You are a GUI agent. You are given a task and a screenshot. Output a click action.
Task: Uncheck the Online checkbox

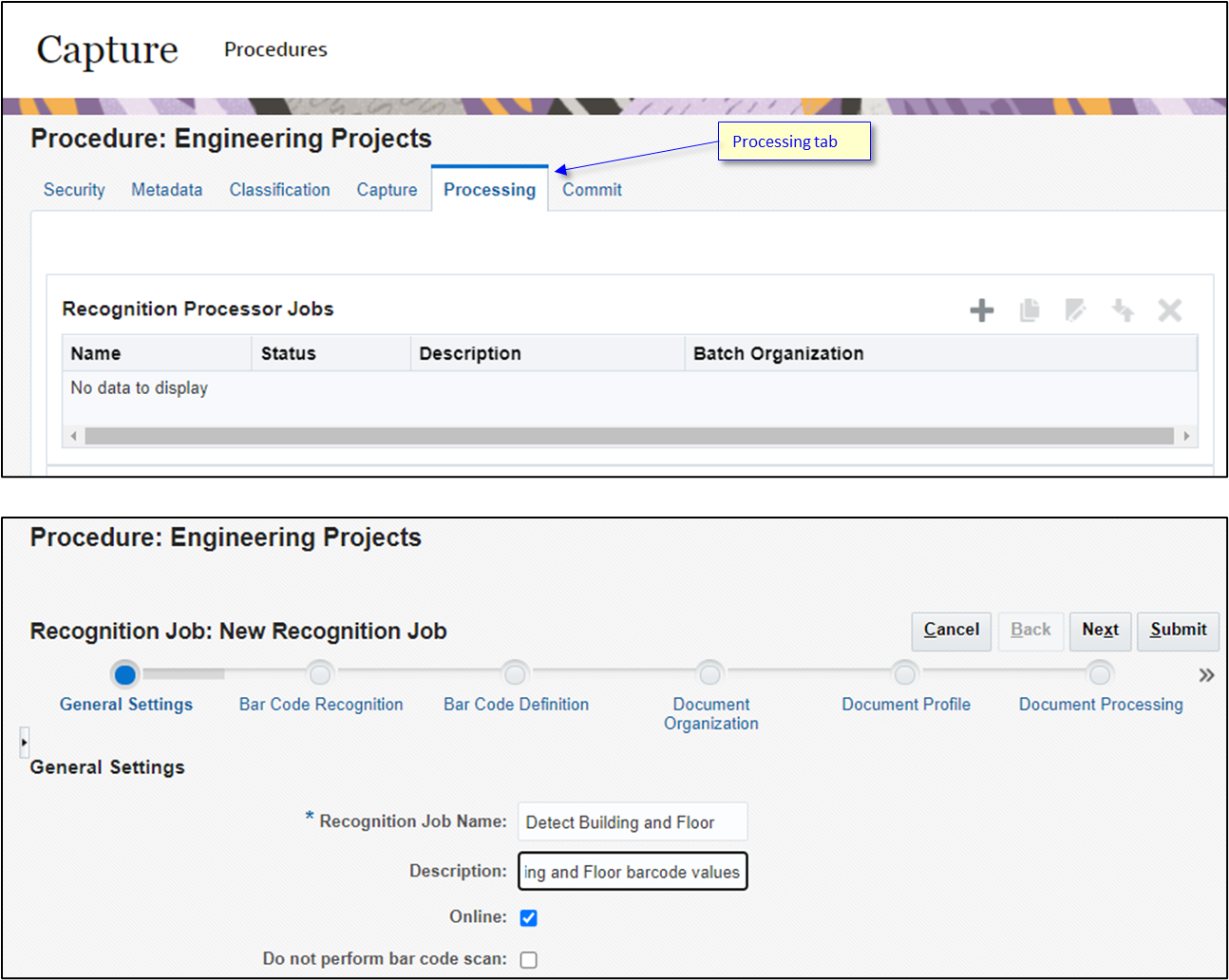[x=528, y=917]
